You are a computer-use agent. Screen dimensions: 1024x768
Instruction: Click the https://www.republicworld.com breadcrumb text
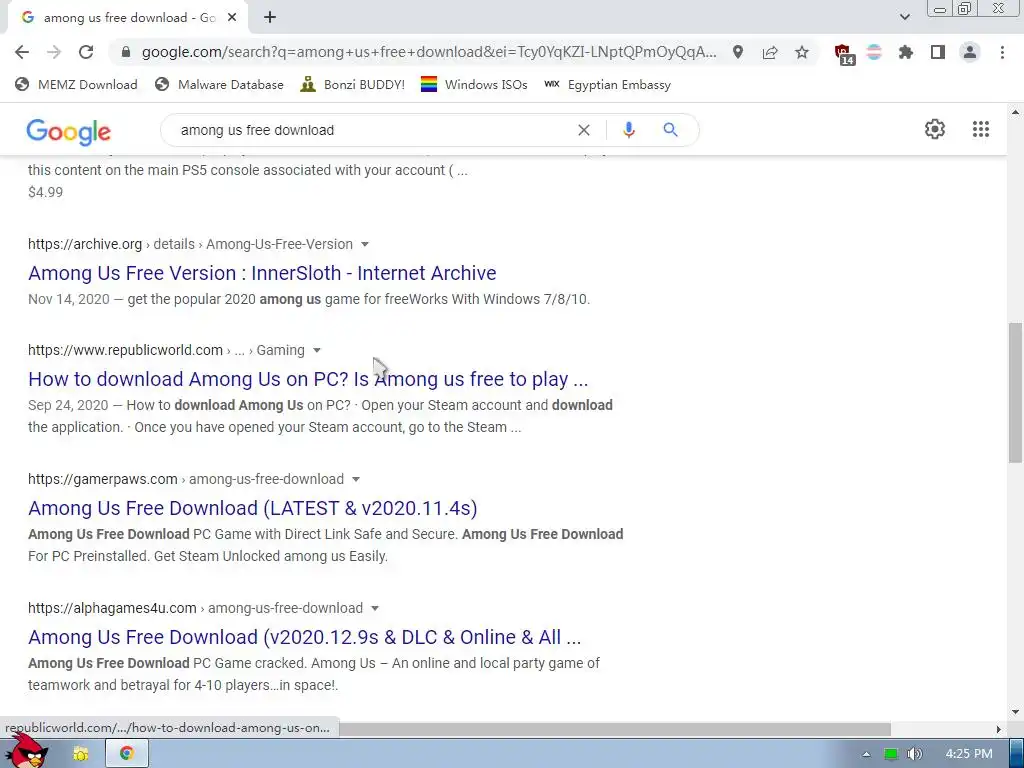point(125,350)
